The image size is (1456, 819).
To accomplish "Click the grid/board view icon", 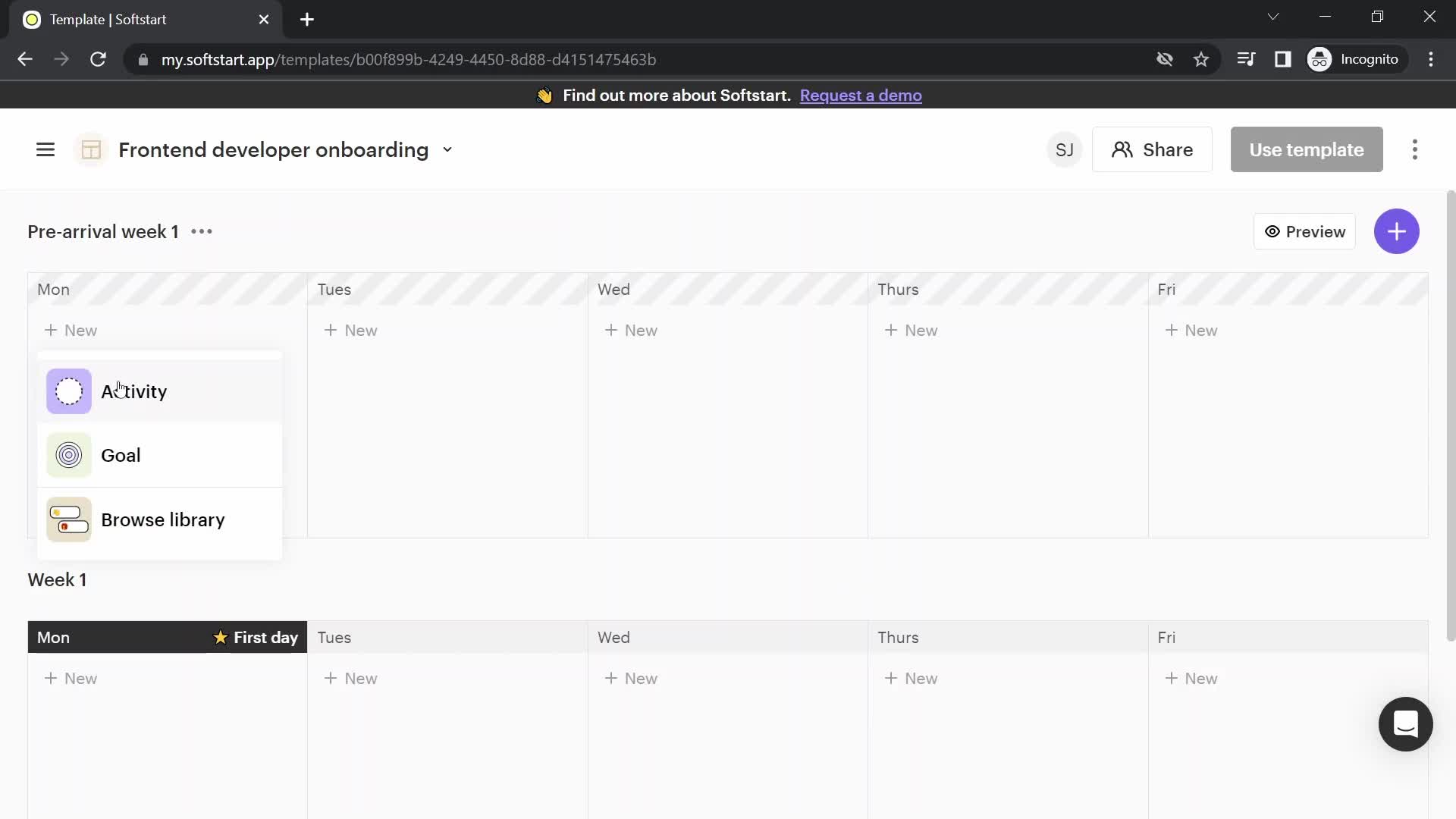I will tap(90, 149).
